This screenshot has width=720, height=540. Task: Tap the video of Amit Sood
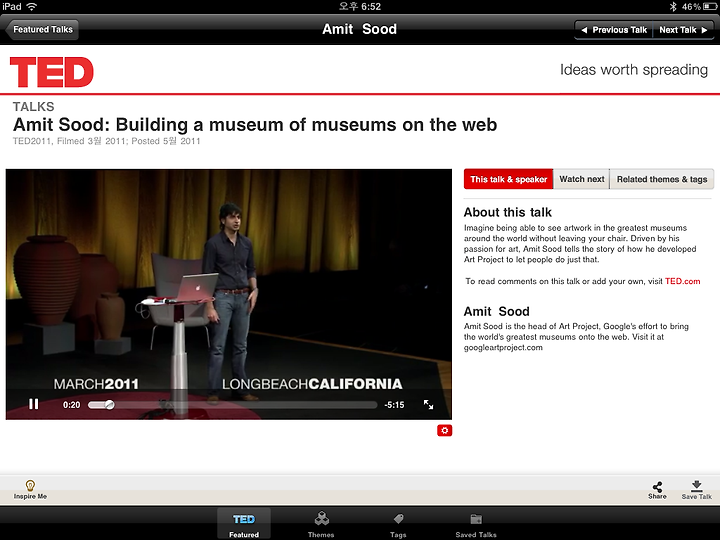tap(229, 294)
